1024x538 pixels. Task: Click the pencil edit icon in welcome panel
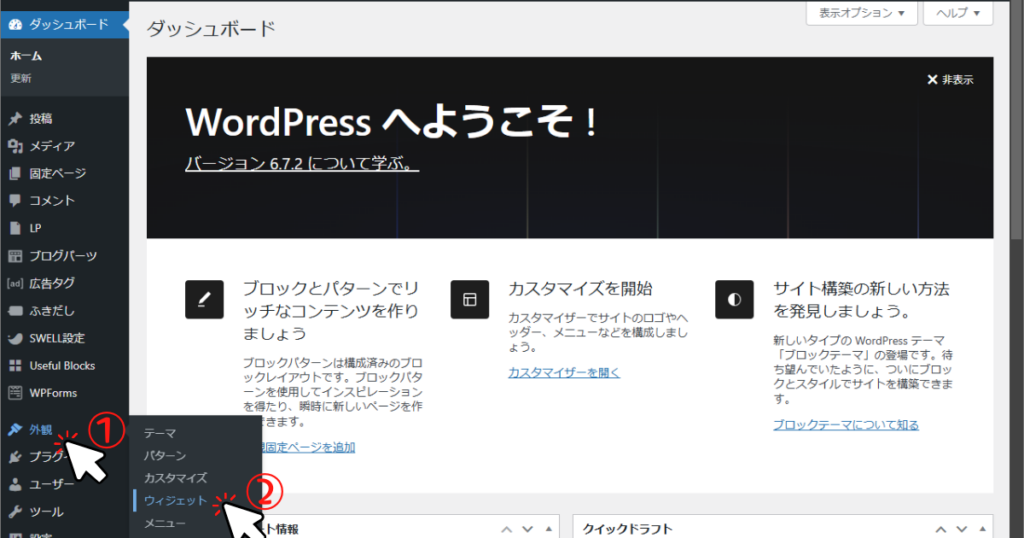(204, 300)
